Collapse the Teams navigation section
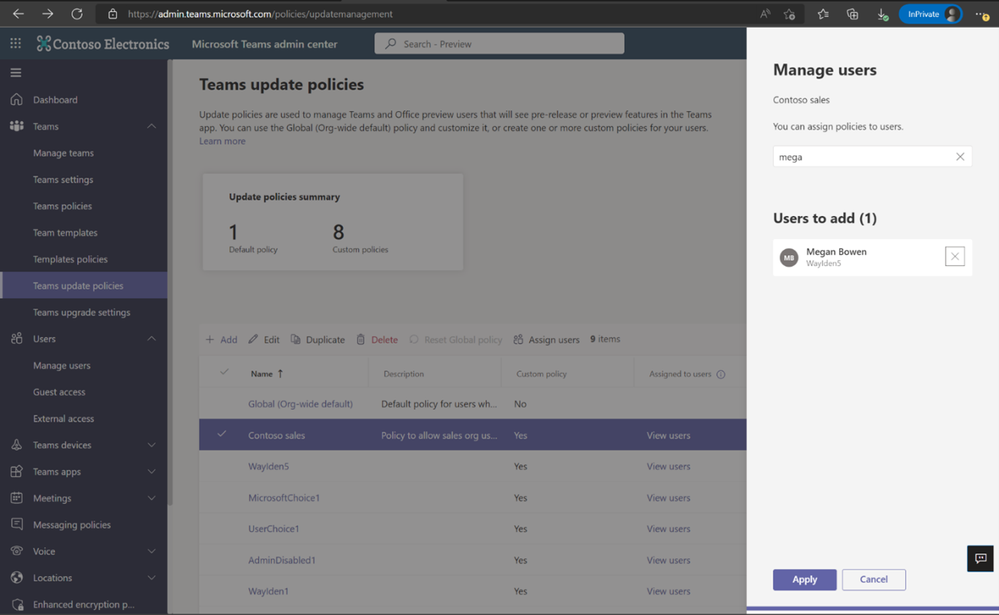The image size is (999, 615). click(151, 127)
